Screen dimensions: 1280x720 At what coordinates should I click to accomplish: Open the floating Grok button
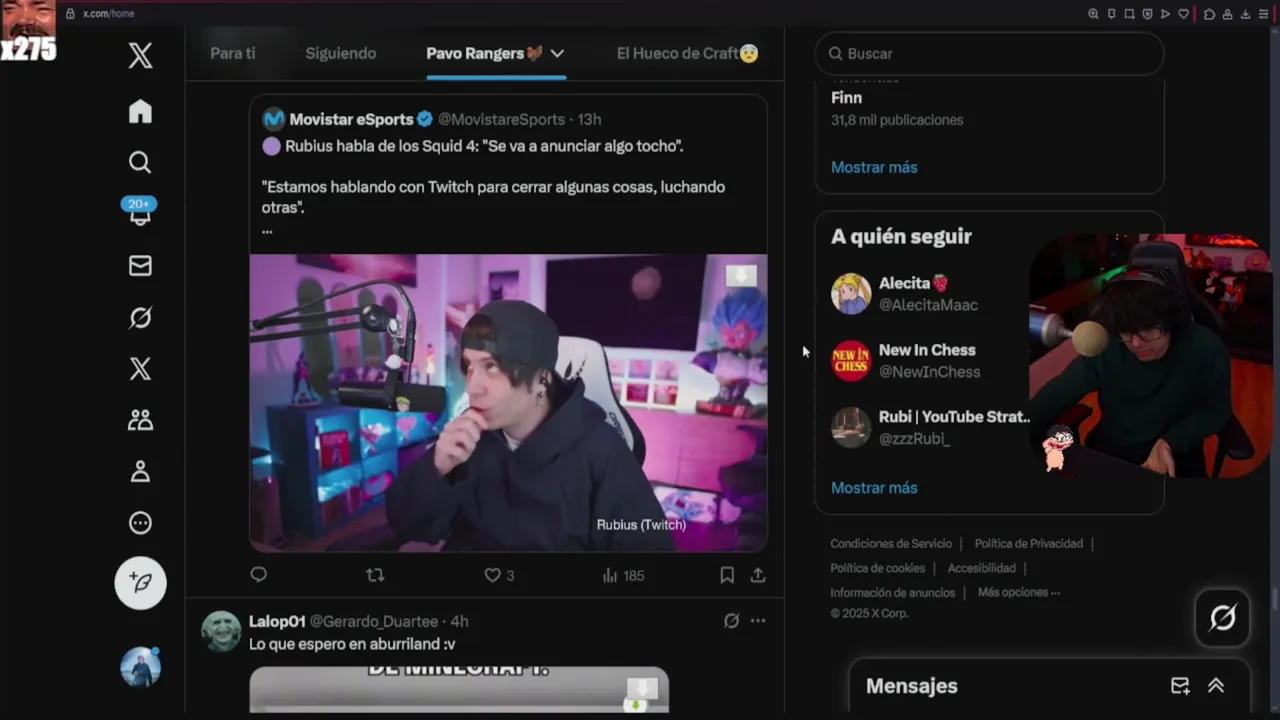coord(1222,618)
